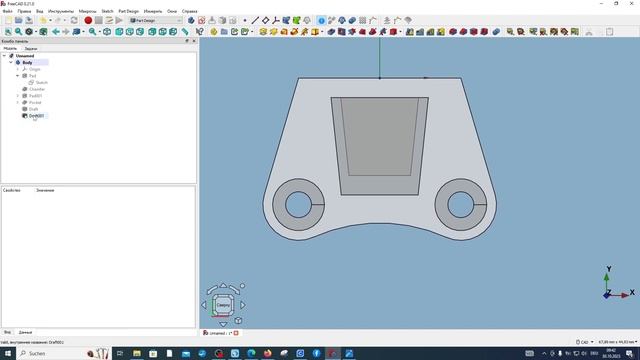Click the yellow Pad tool icon
The width and height of the screenshot is (640, 360).
263,31
